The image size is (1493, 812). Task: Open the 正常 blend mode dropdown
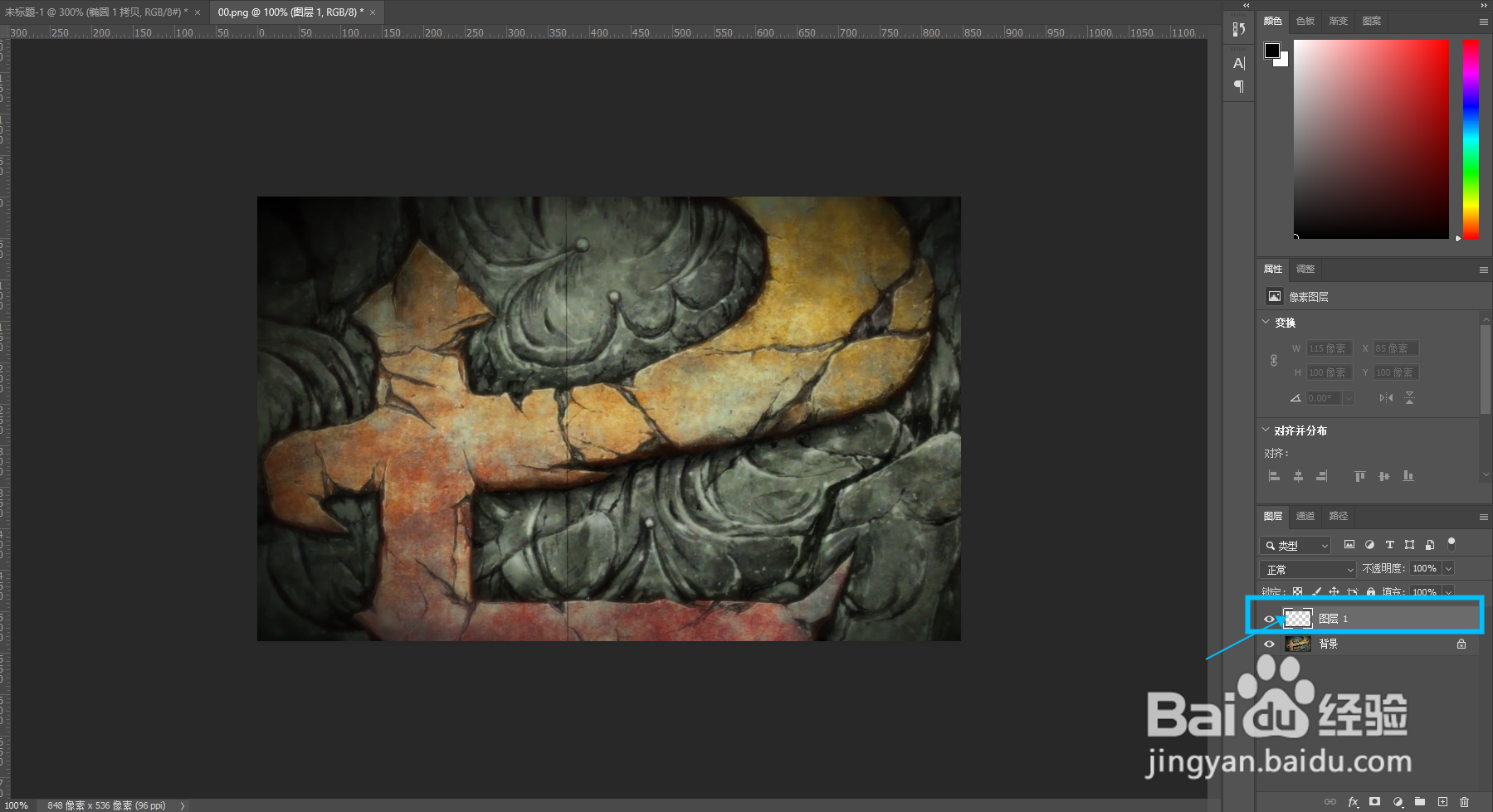tap(1308, 569)
